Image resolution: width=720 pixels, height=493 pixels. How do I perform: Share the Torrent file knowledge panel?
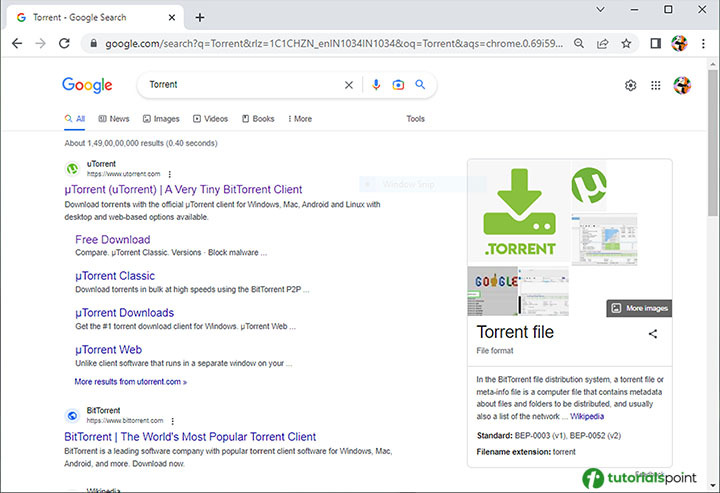652,334
